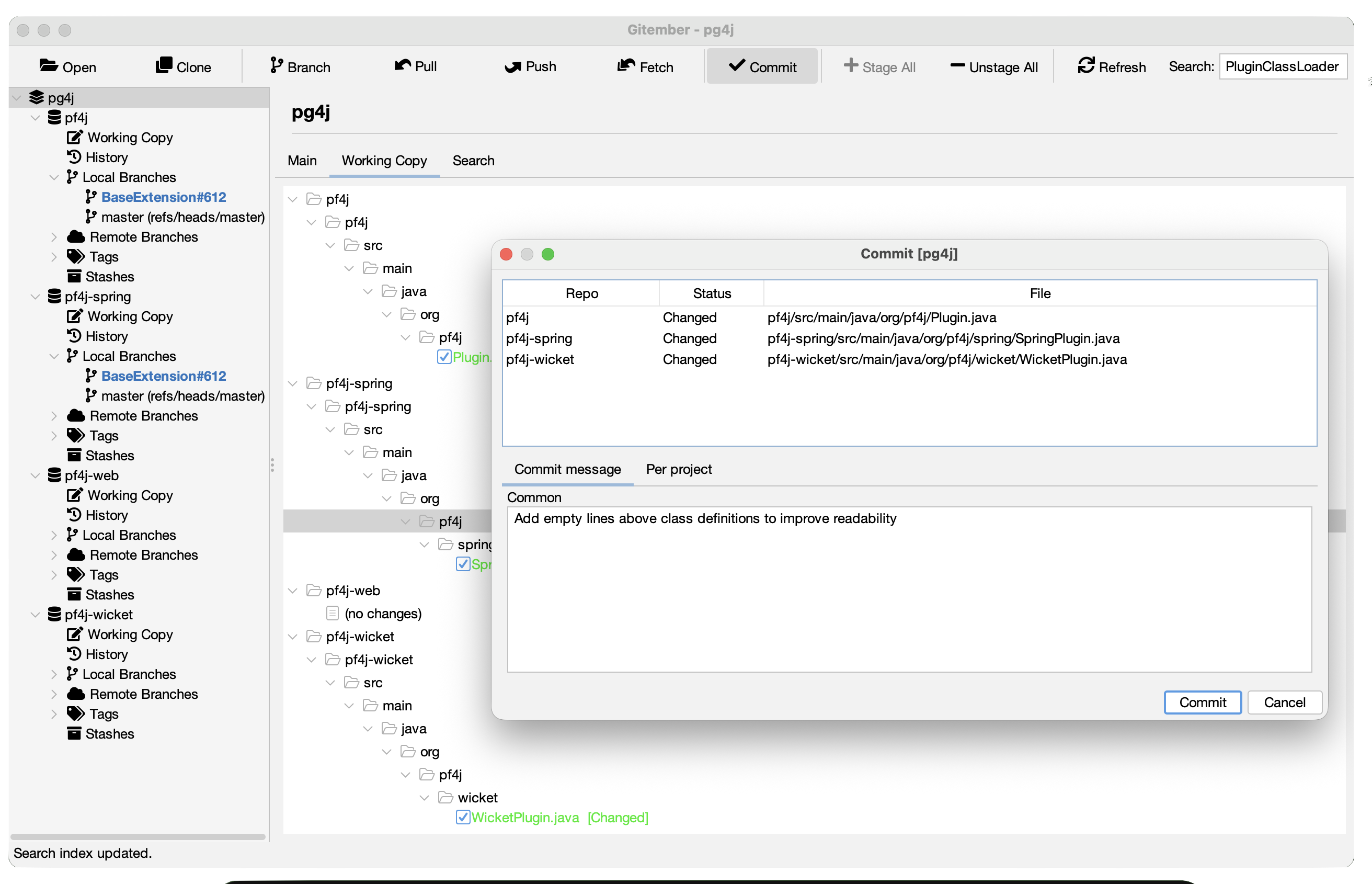The height and width of the screenshot is (884, 1372).
Task: Toggle the SpringPlugin staged checkbox
Action: (x=463, y=564)
